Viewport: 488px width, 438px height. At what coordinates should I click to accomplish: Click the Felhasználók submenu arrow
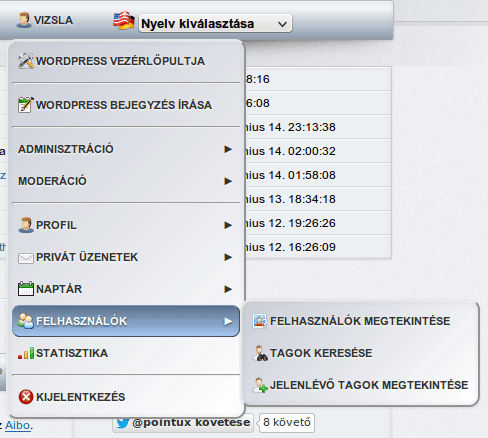[x=228, y=321]
